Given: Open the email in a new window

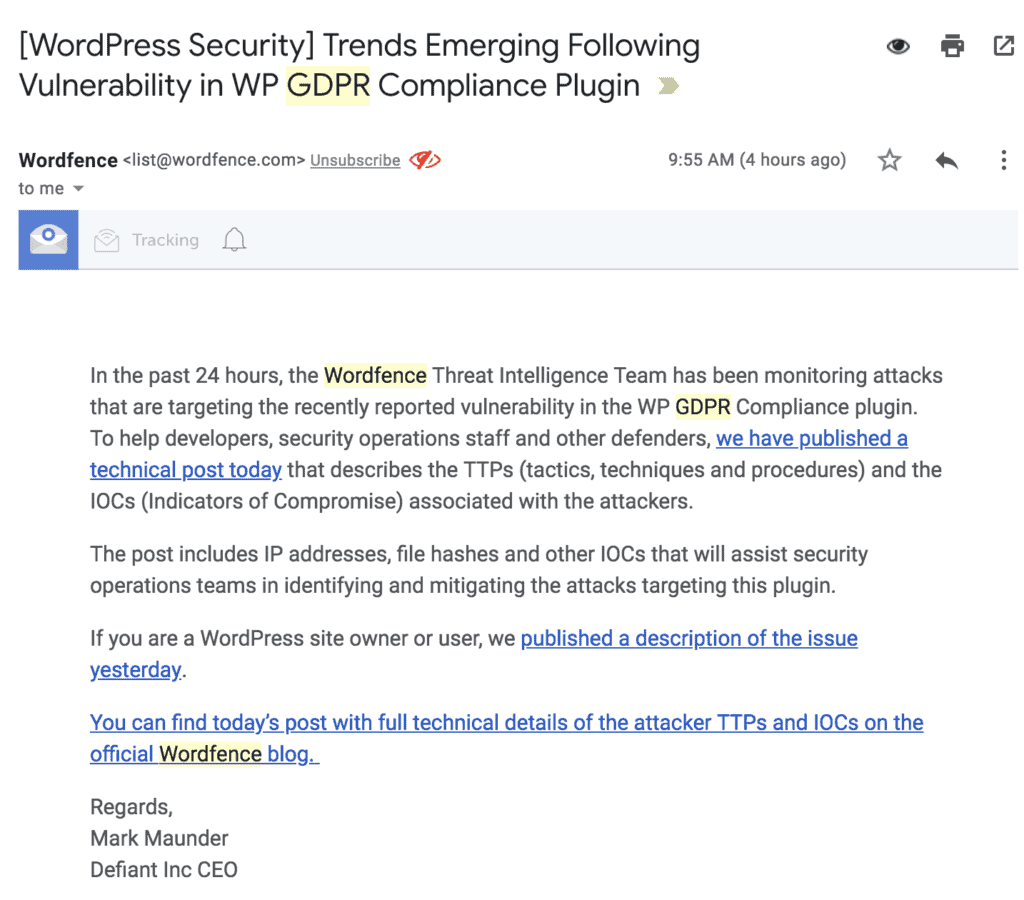Looking at the screenshot, I should coord(1003,45).
